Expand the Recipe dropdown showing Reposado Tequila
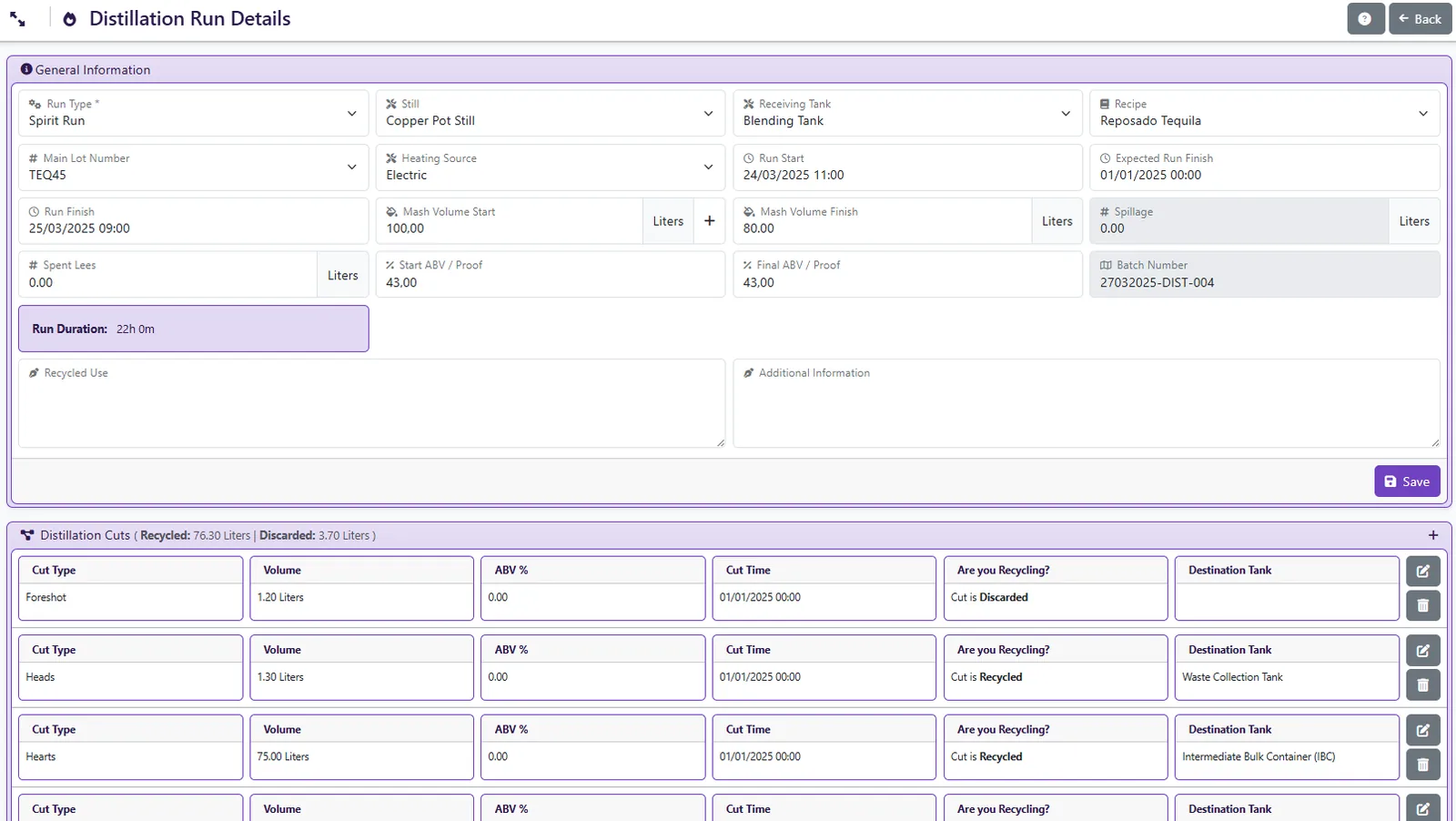Image resolution: width=1456 pixels, height=821 pixels. [1265, 113]
